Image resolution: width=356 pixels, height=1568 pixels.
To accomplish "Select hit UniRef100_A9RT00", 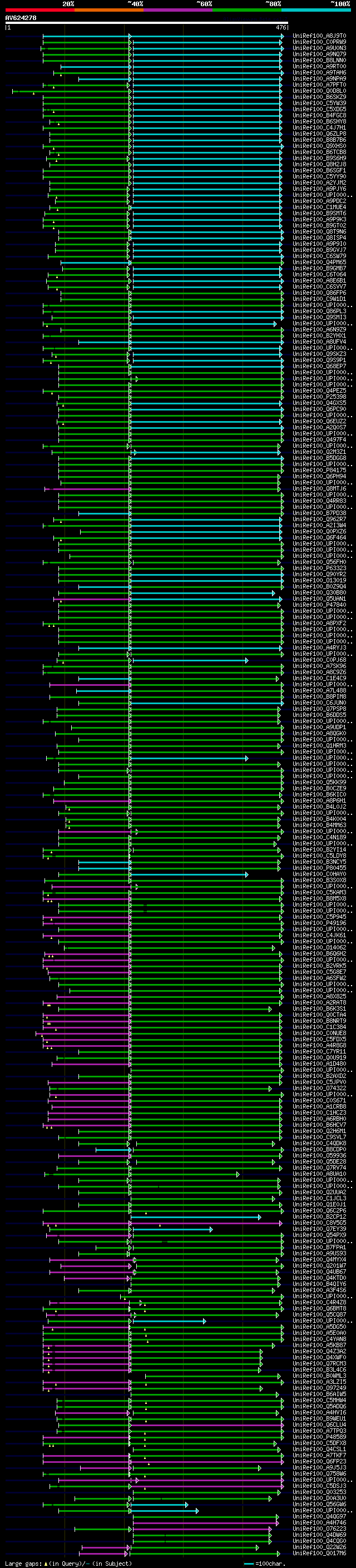I will pyautogui.click(x=319, y=66).
